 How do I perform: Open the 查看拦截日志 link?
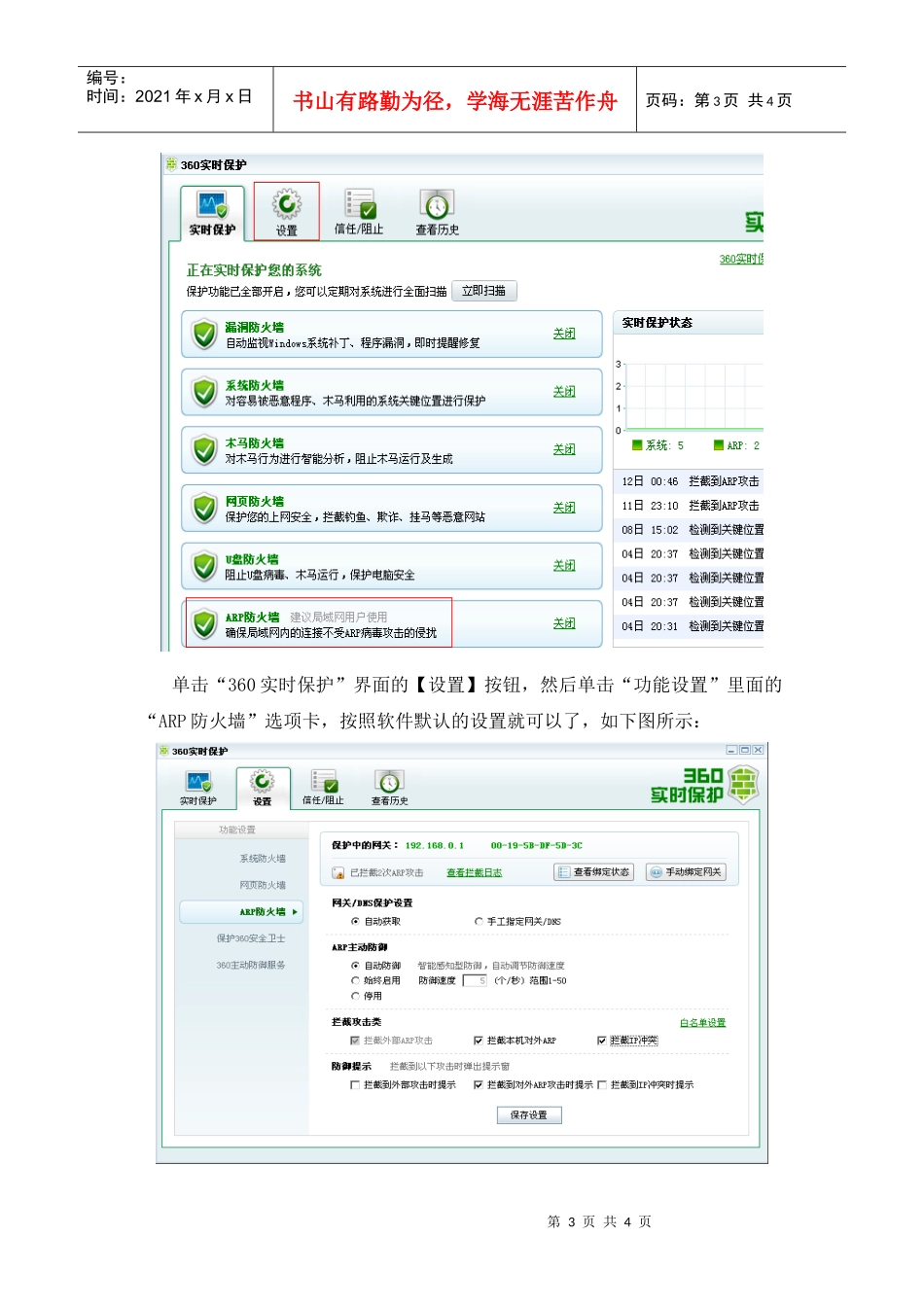coord(474,873)
